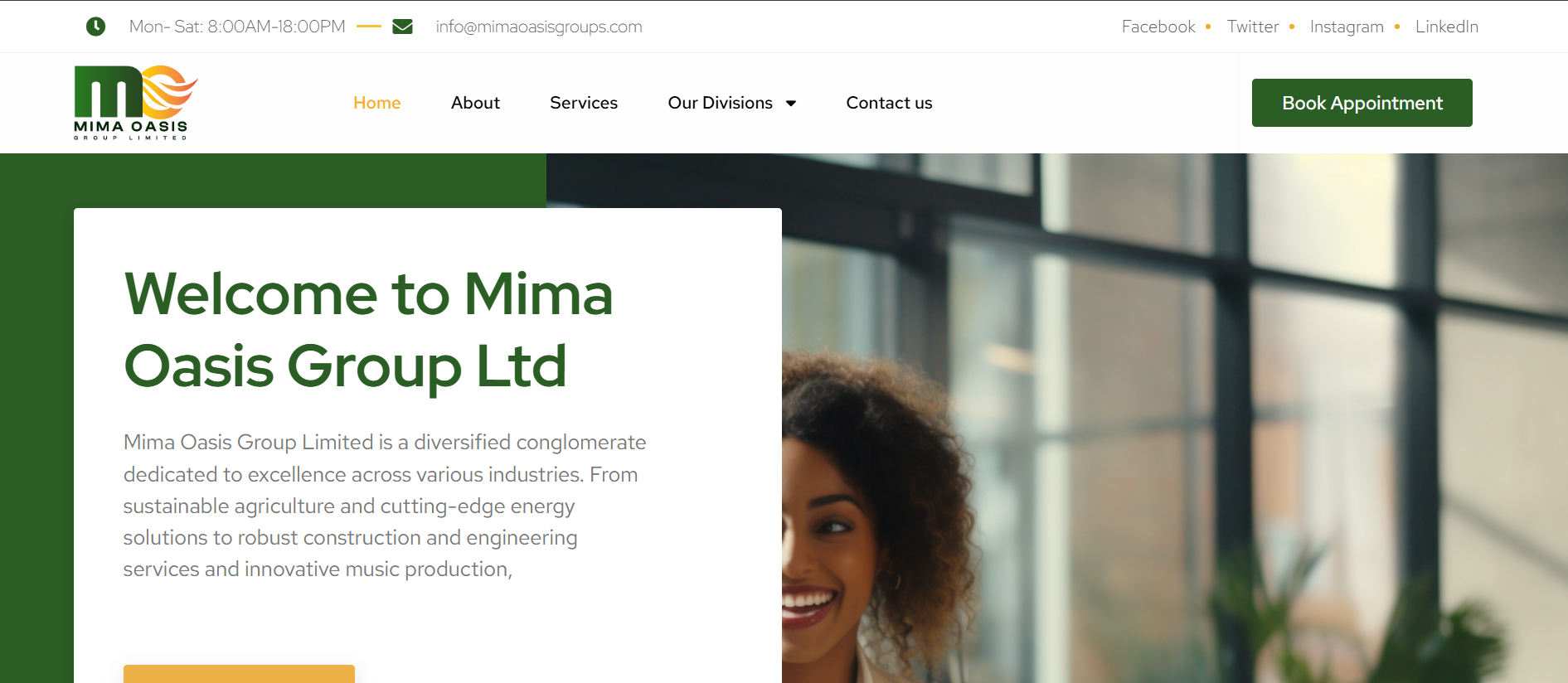Click the envelope email icon
Screen dimensions: 1568x683
[402, 27]
